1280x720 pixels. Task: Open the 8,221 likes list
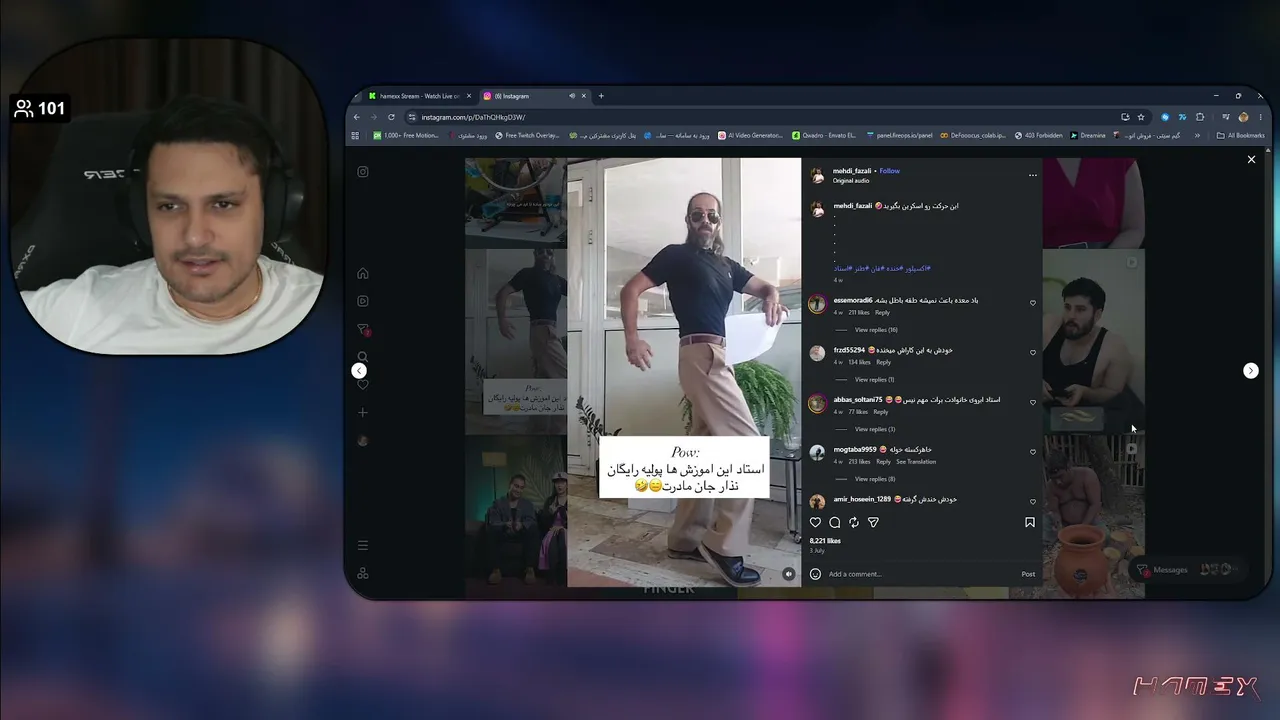click(x=825, y=541)
